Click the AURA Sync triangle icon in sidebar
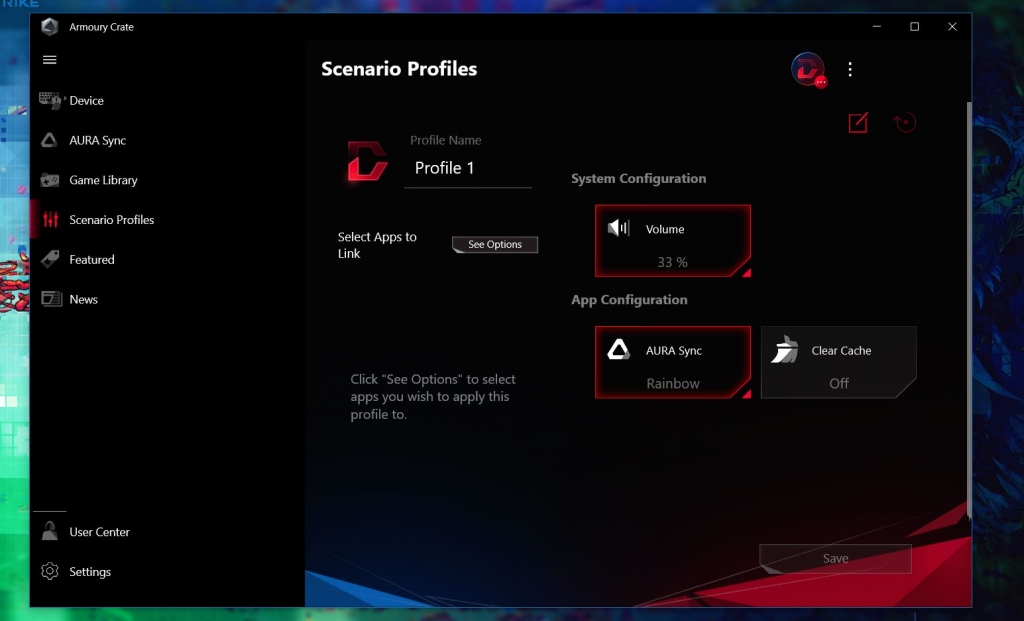The height and width of the screenshot is (621, 1024). click(49, 141)
